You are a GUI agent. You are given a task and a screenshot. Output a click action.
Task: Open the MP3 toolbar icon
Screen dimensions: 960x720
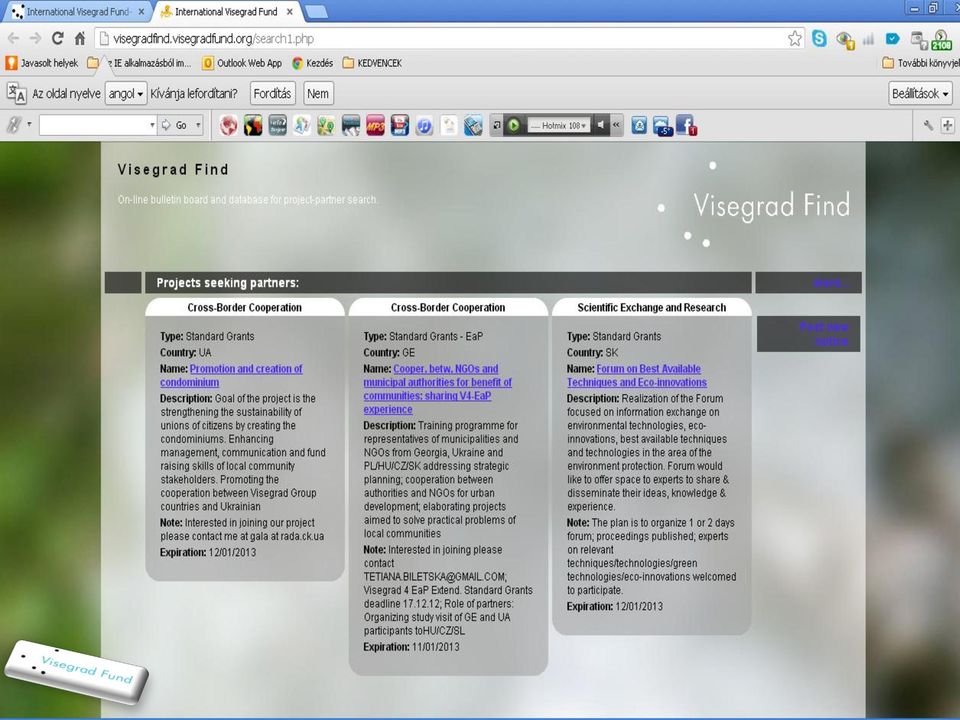click(375, 126)
